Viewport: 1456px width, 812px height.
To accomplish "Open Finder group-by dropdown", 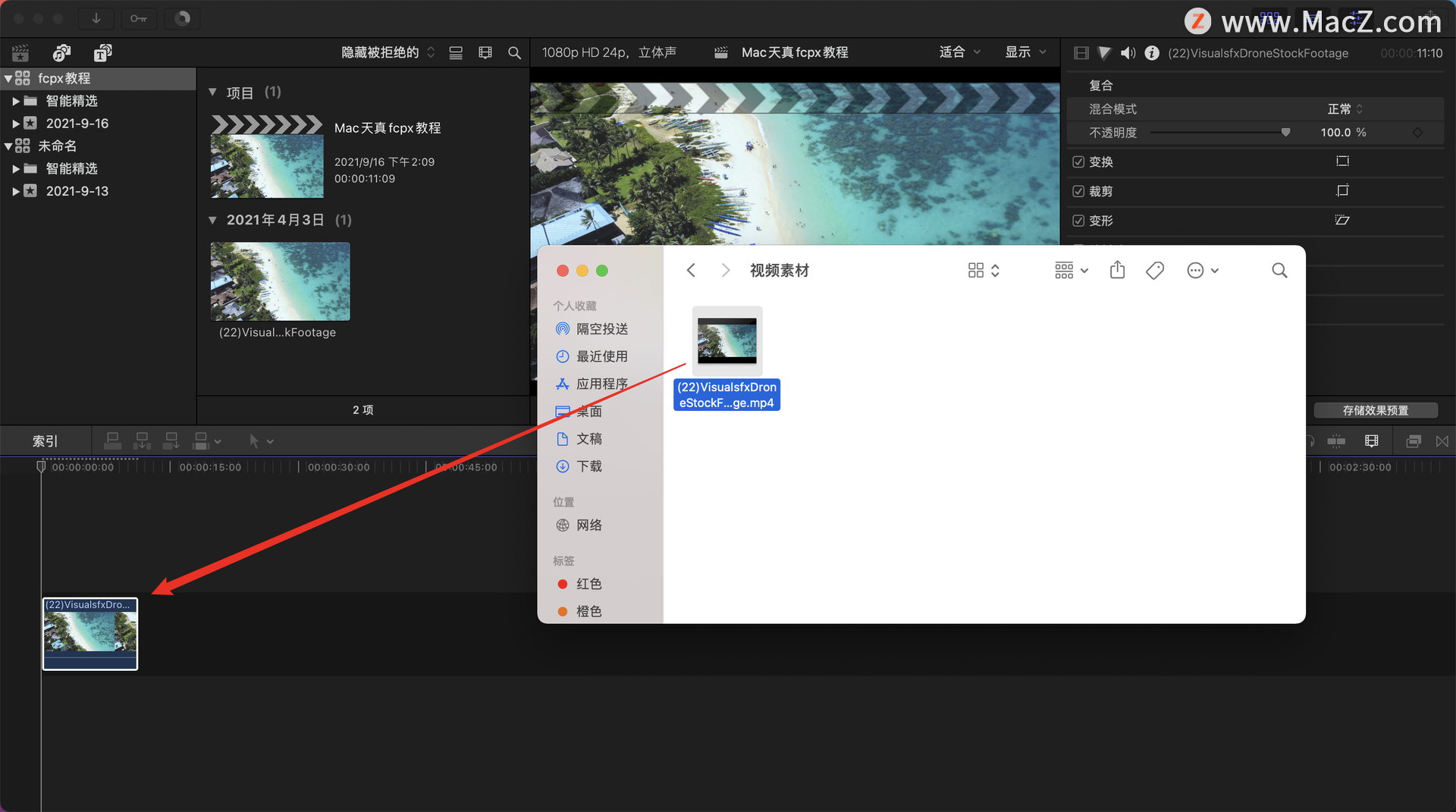I will click(x=1072, y=271).
